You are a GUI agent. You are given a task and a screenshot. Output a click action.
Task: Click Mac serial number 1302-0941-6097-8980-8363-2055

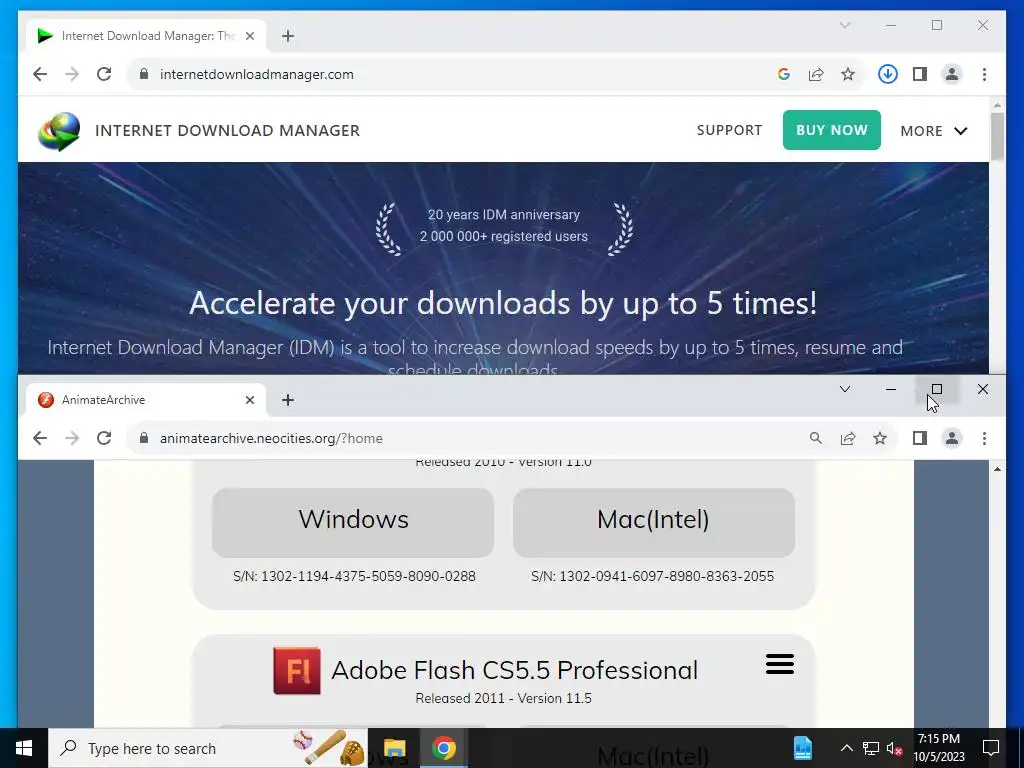tap(652, 576)
